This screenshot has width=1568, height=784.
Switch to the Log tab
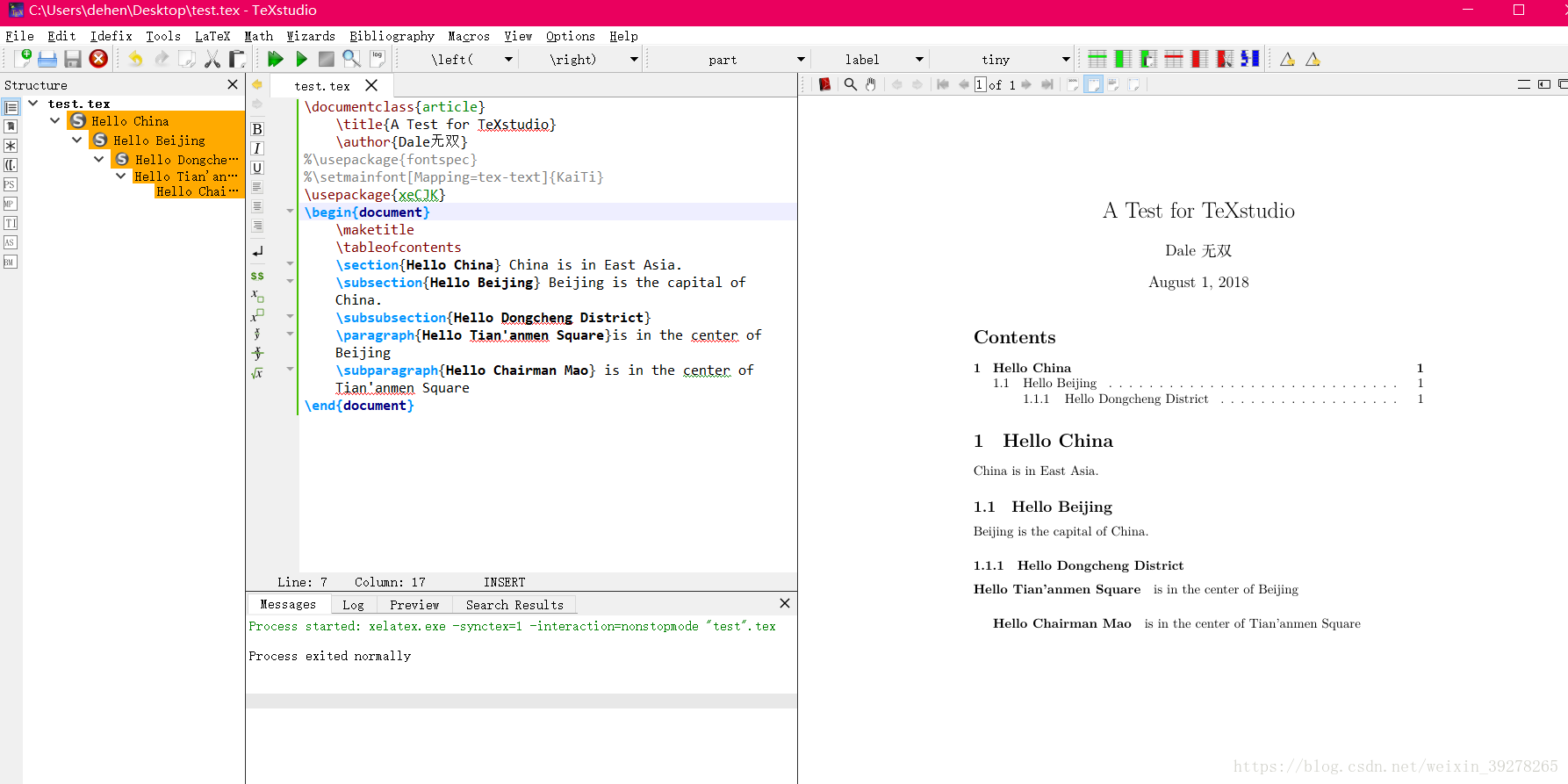(353, 605)
